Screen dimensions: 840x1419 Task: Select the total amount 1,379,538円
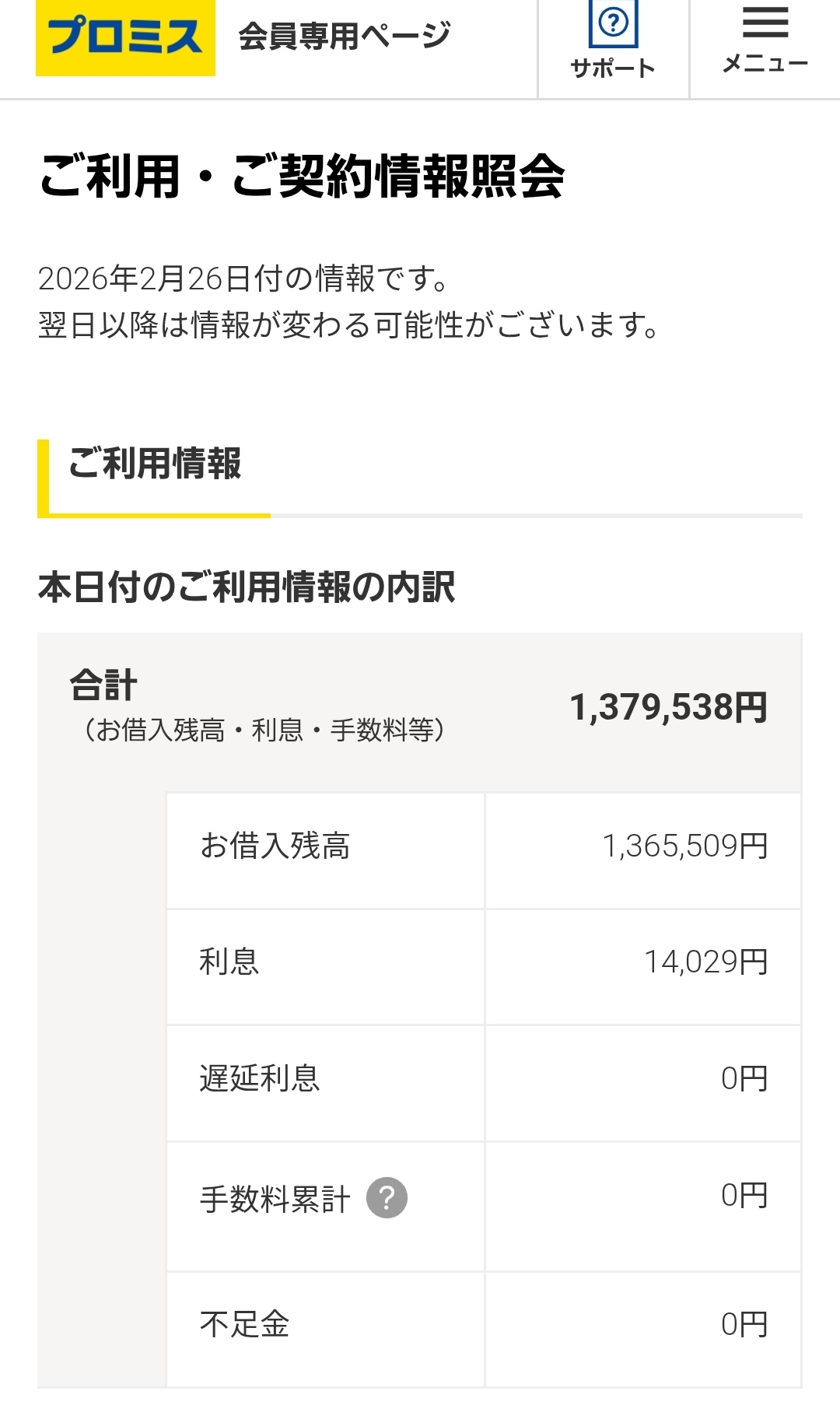668,707
